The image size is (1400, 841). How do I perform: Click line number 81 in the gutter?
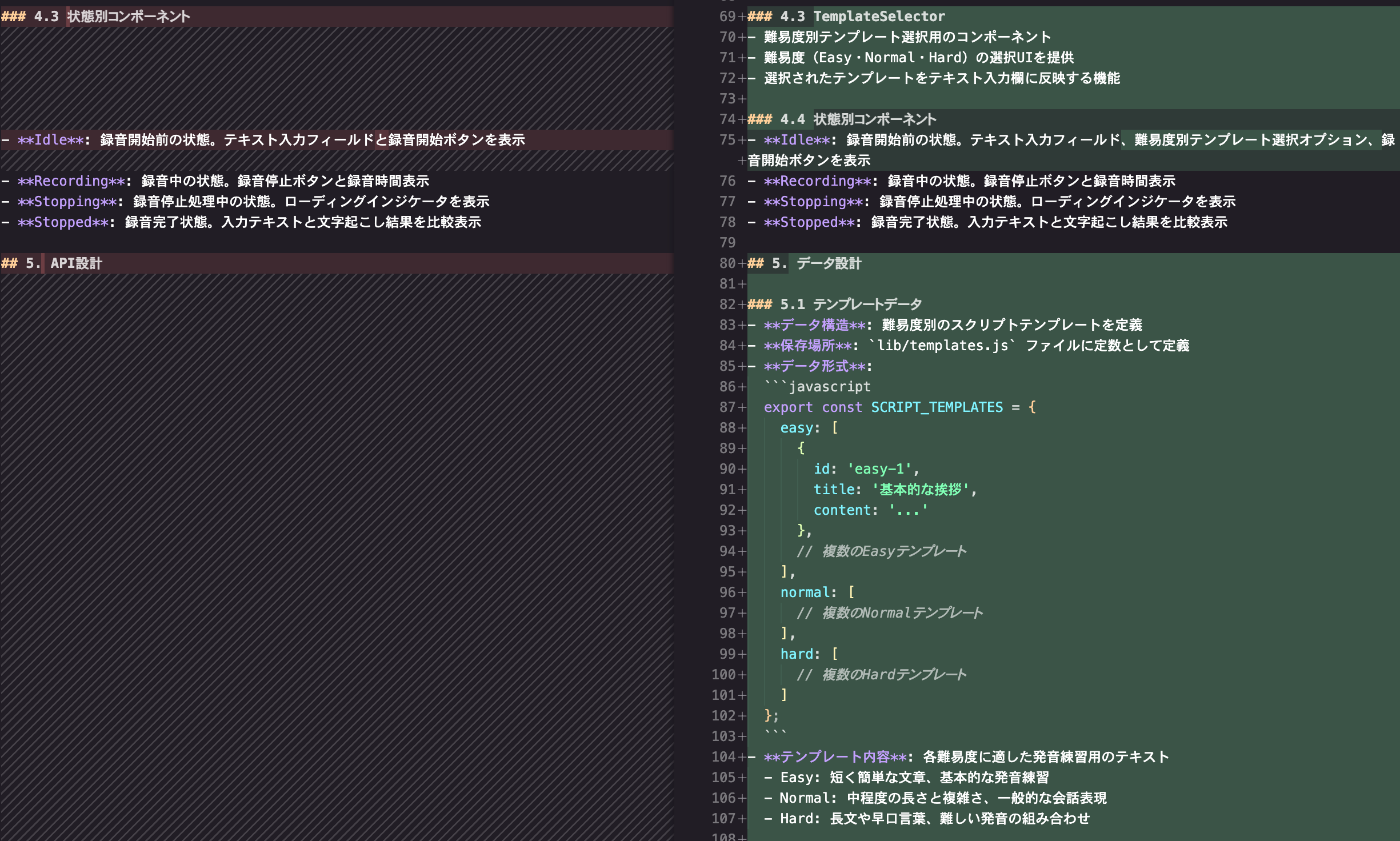point(727,284)
